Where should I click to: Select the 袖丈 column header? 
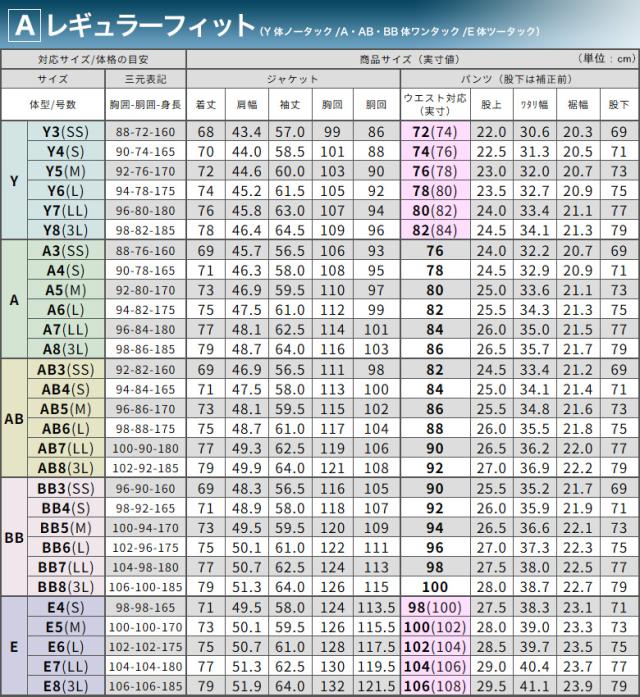(x=290, y=104)
